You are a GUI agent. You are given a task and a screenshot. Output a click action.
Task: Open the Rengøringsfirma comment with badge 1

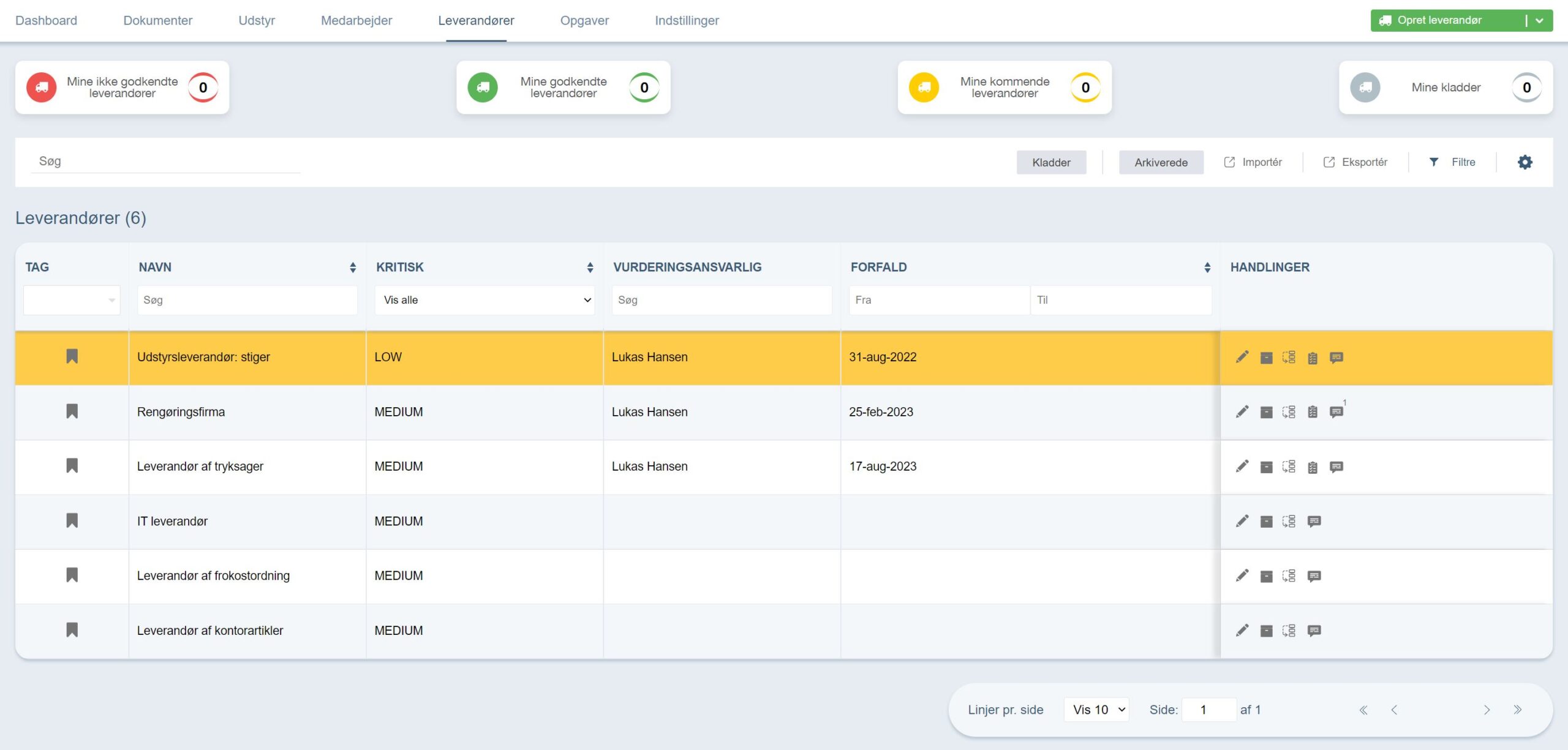[x=1336, y=412]
